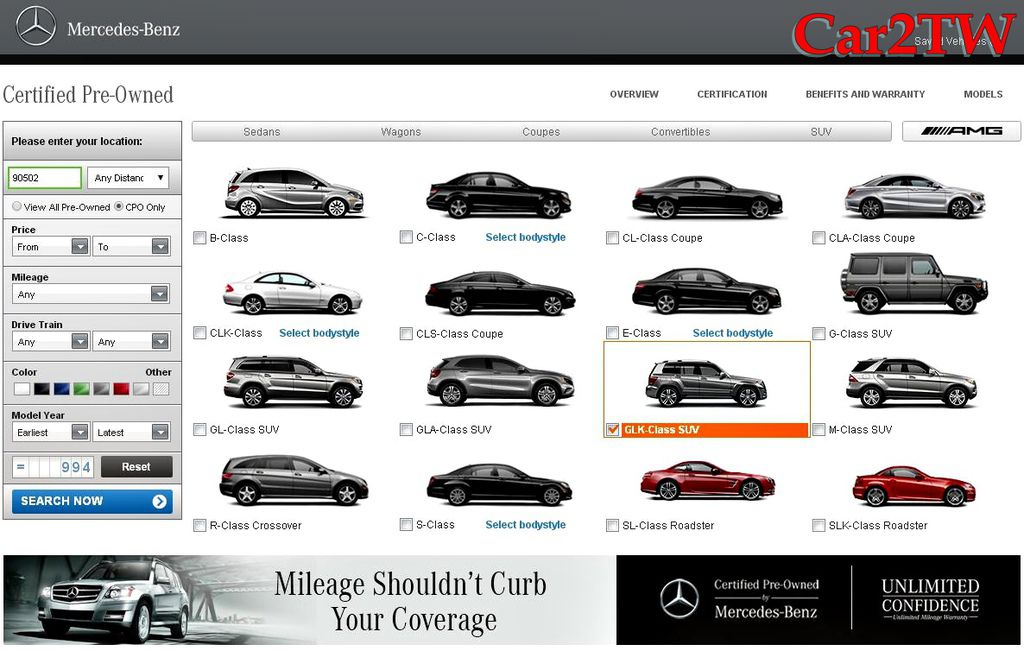
Task: Click the Mercedes-Benz star logo
Action: [x=36, y=27]
